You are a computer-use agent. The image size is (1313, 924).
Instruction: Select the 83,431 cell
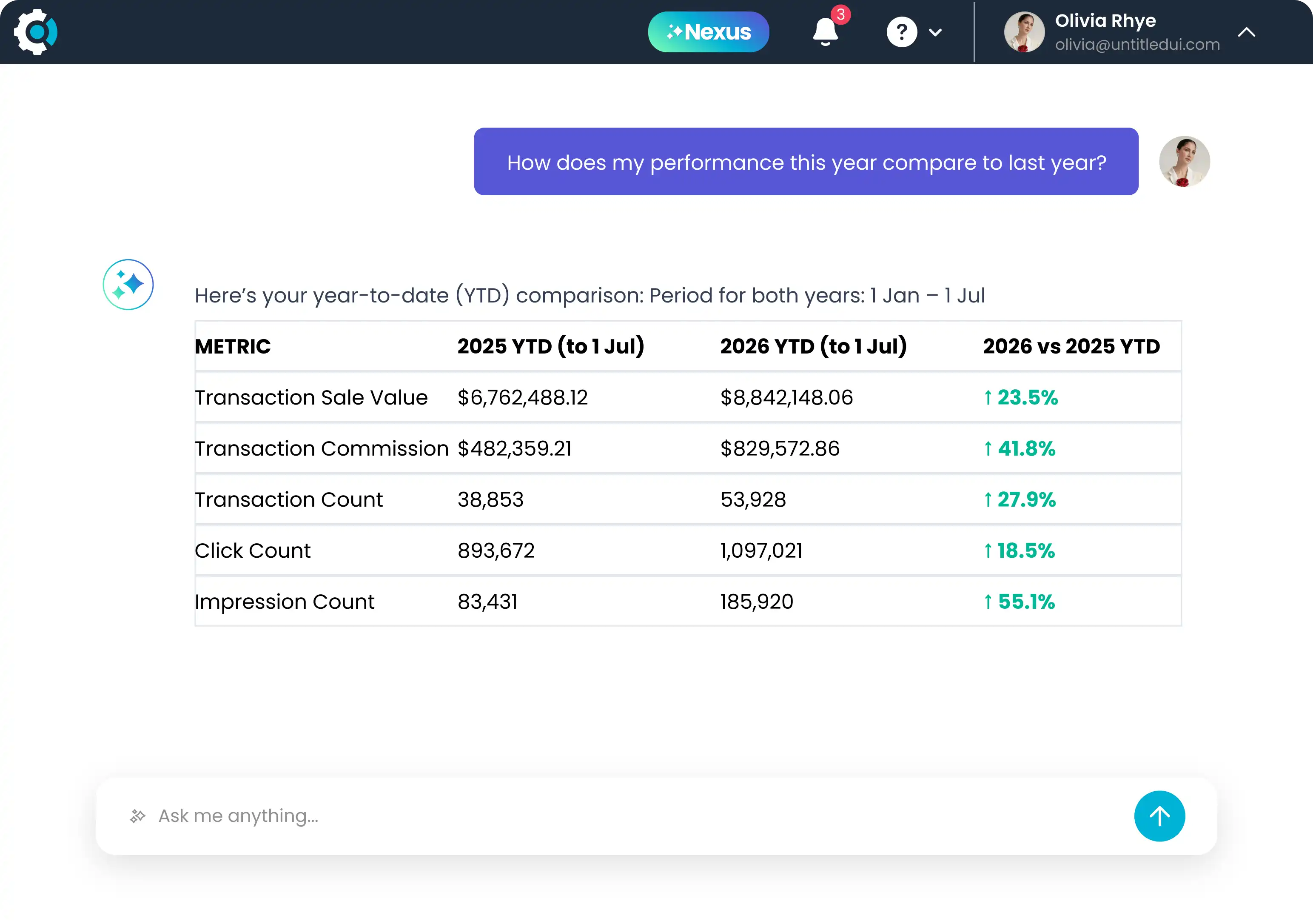tap(487, 602)
